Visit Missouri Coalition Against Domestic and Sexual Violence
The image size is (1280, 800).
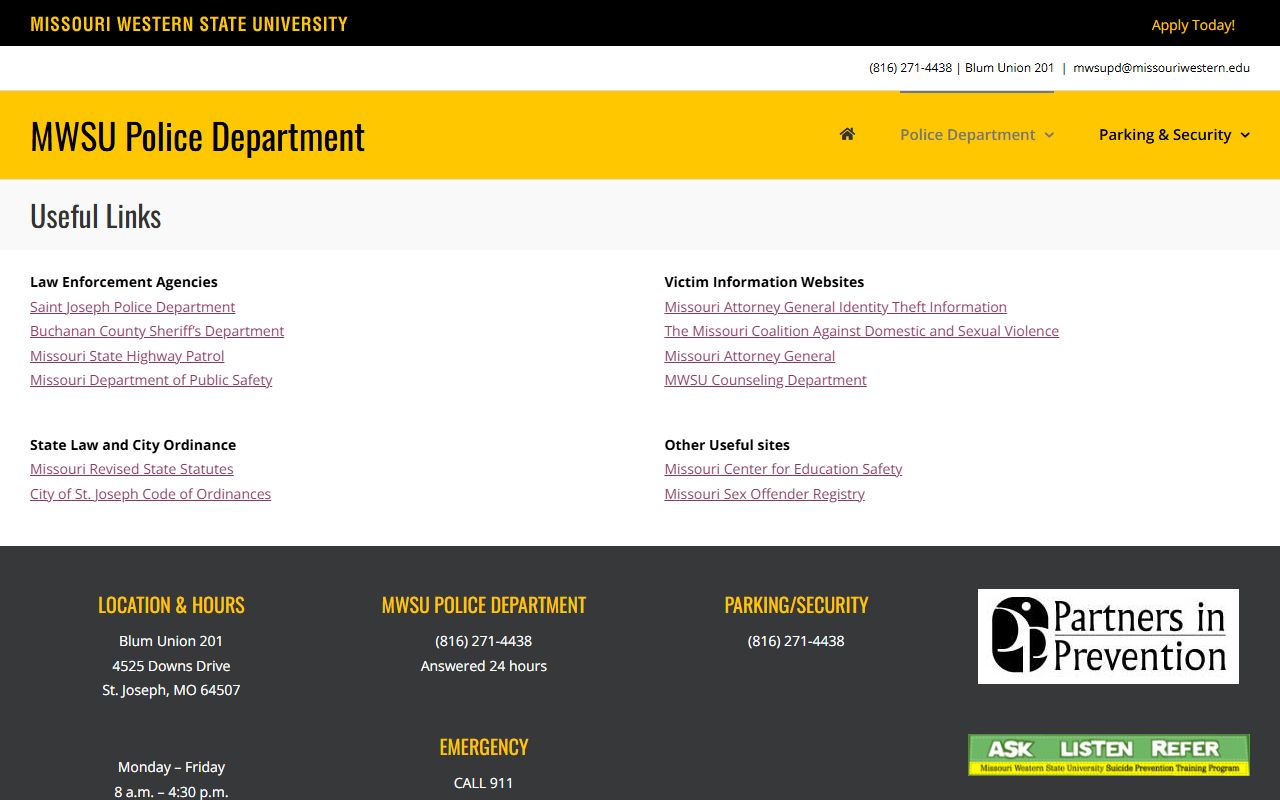[x=861, y=331]
